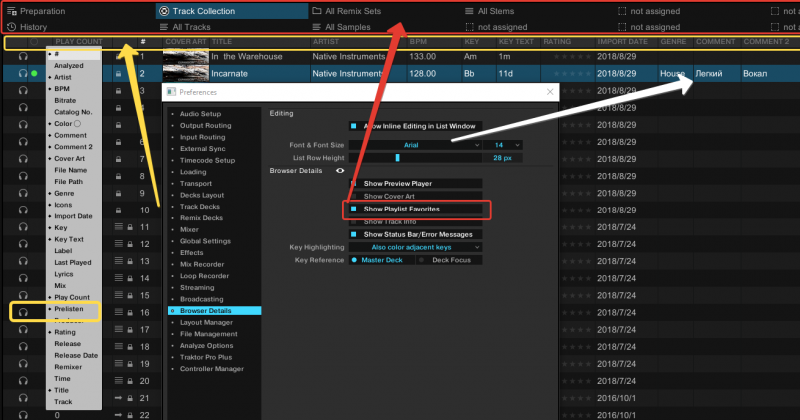Viewport: 800px width, 420px height.
Task: Open Layout Manager preferences page
Action: point(206,323)
